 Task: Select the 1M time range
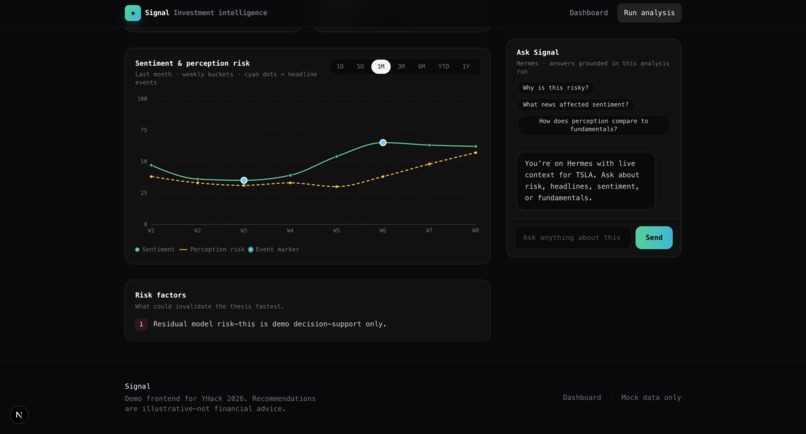(381, 67)
